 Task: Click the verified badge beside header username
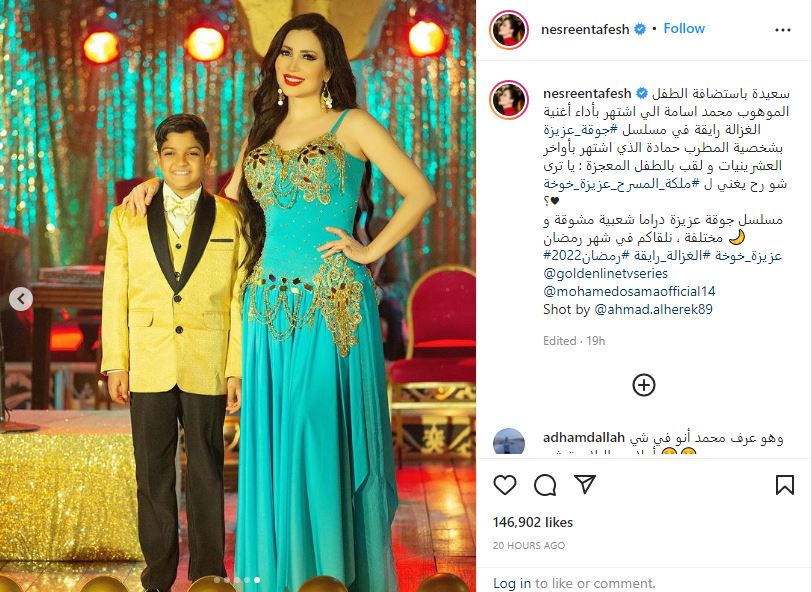pos(640,29)
